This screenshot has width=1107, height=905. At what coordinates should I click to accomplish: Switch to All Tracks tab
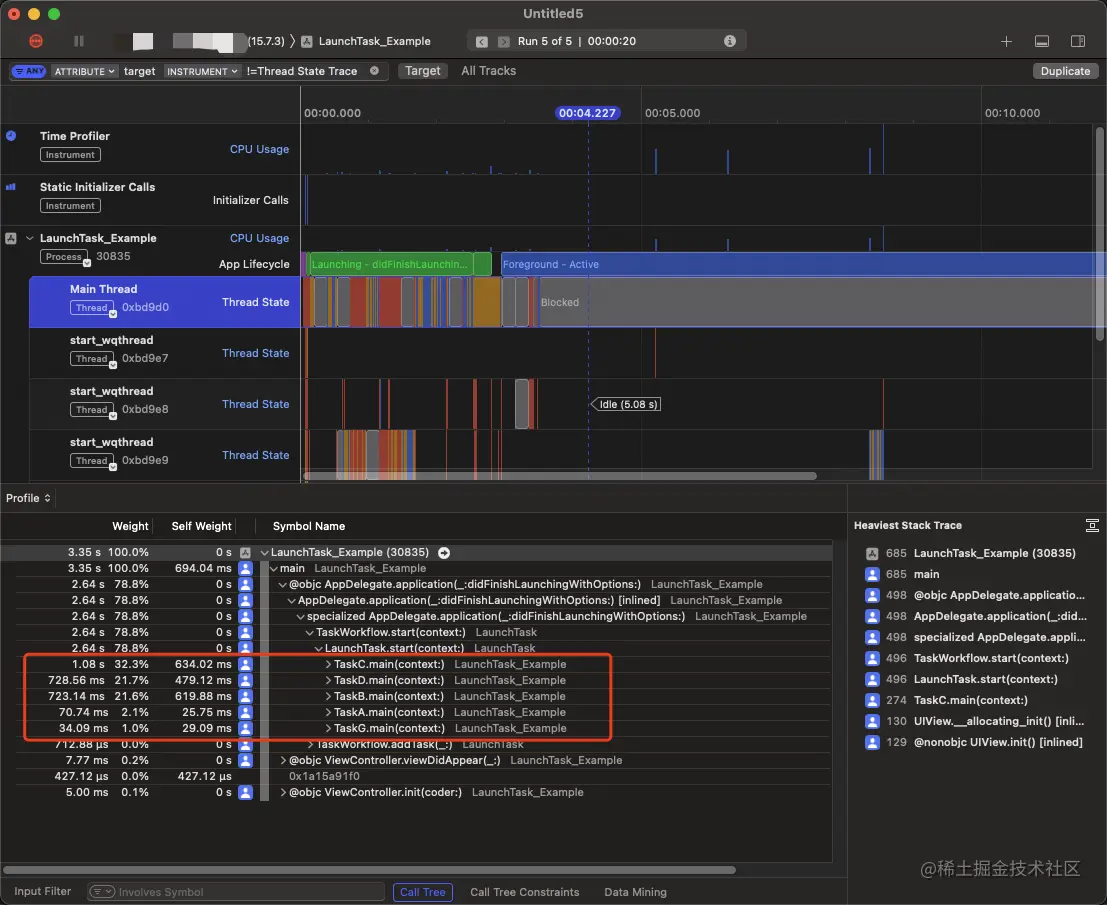coord(489,71)
